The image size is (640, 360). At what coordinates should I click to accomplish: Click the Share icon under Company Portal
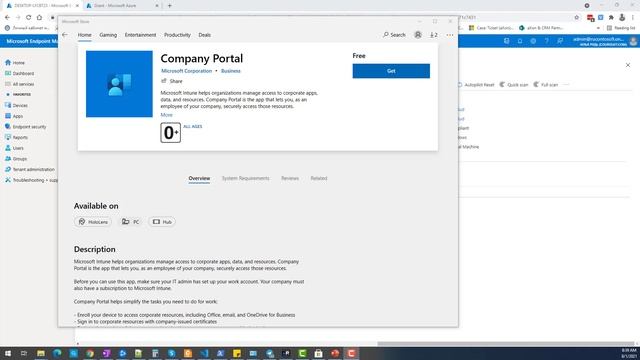pyautogui.click(x=164, y=81)
